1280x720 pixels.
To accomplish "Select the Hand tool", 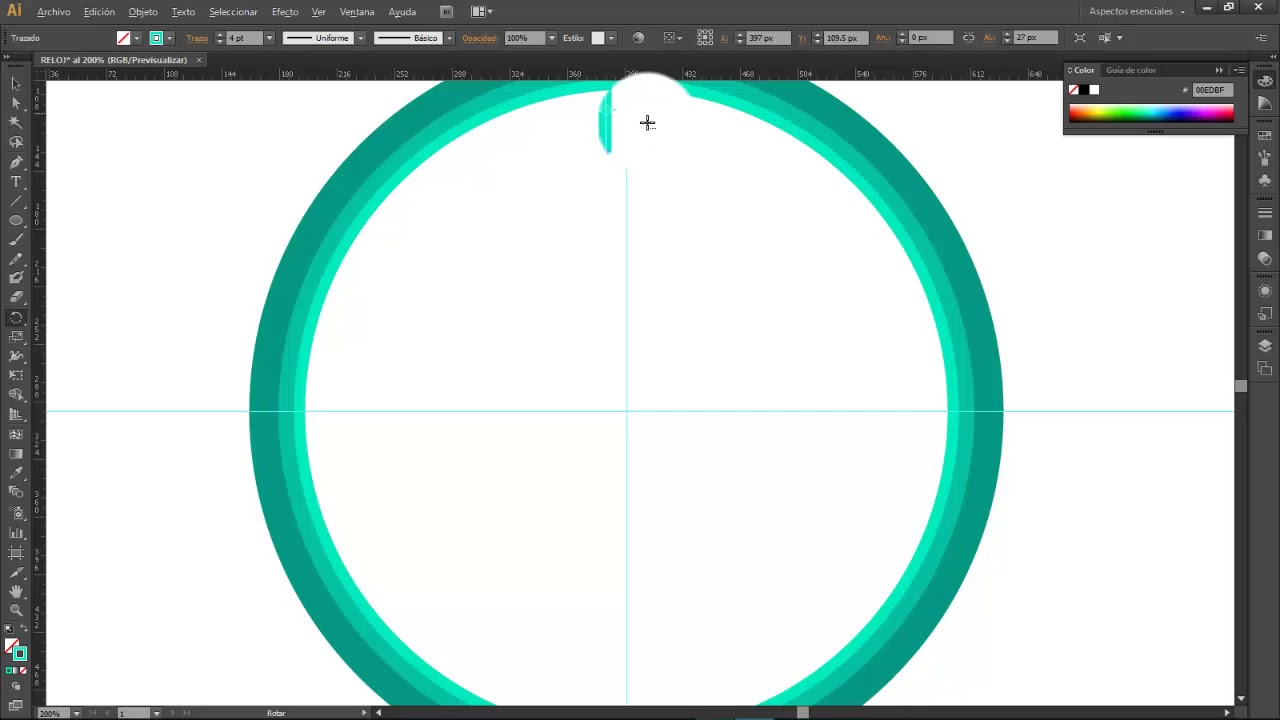I will (x=16, y=591).
